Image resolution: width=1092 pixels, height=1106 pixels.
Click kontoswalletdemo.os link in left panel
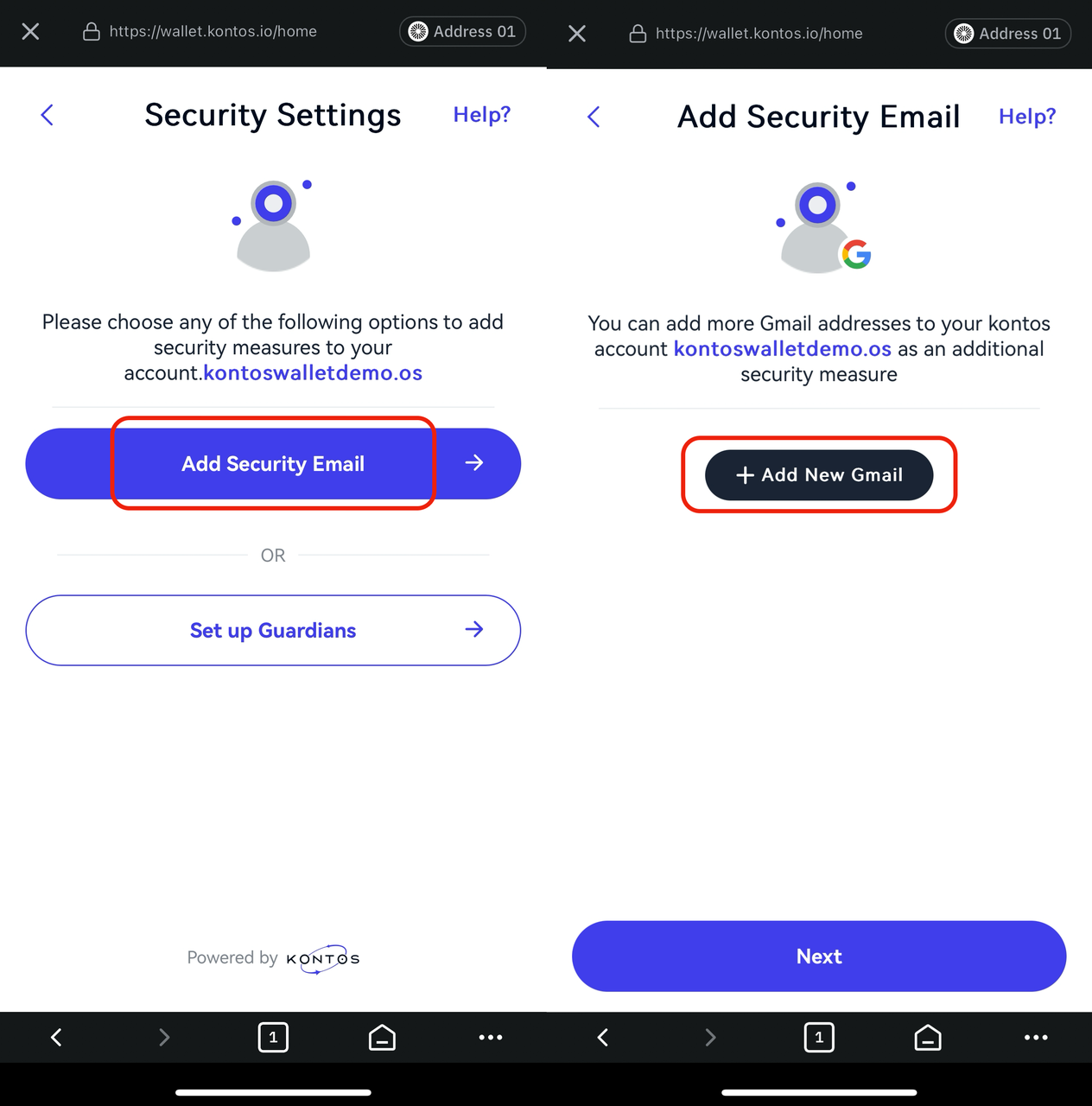pos(313,373)
